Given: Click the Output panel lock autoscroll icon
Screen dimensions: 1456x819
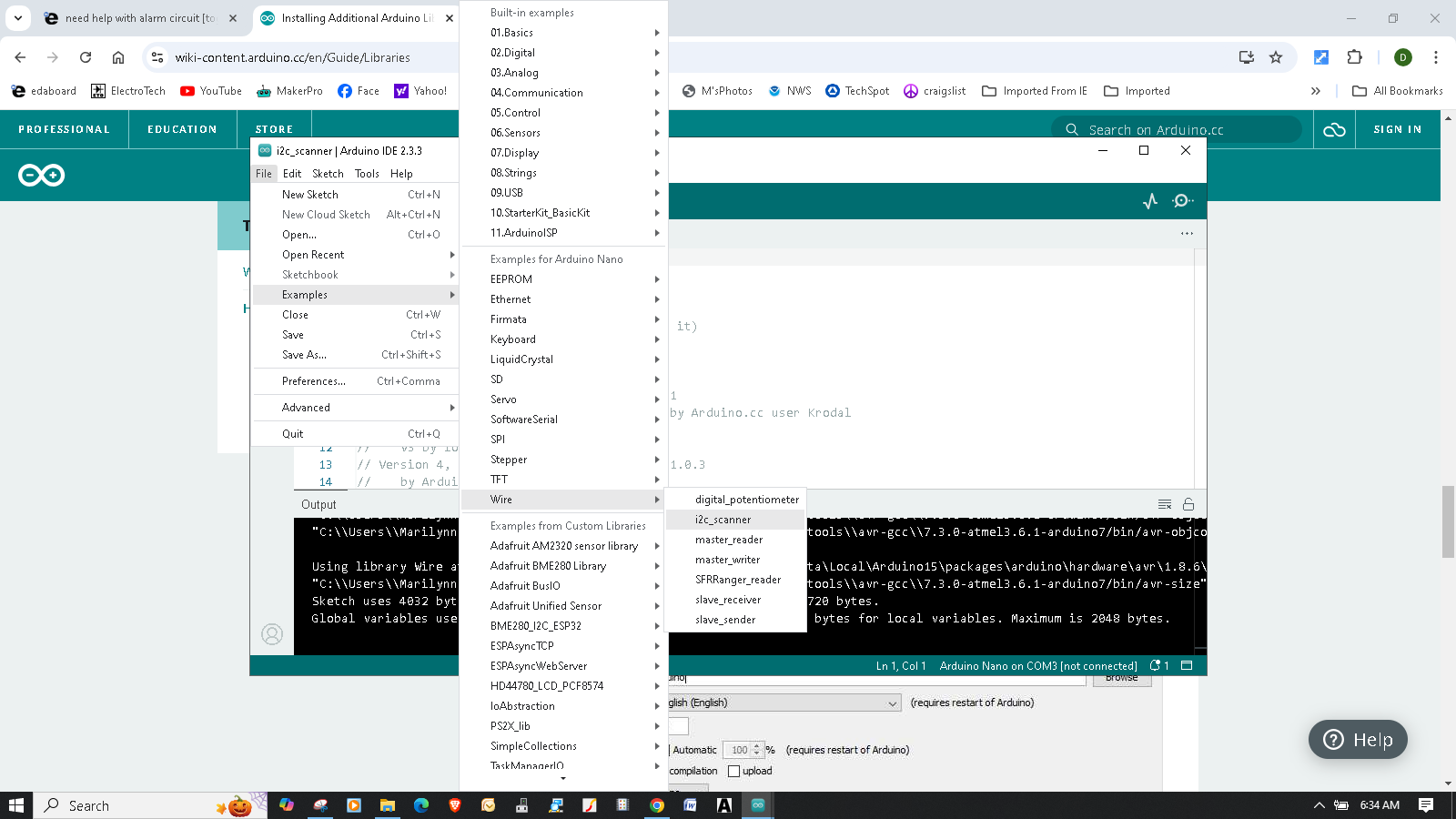Looking at the screenshot, I should point(1188,504).
